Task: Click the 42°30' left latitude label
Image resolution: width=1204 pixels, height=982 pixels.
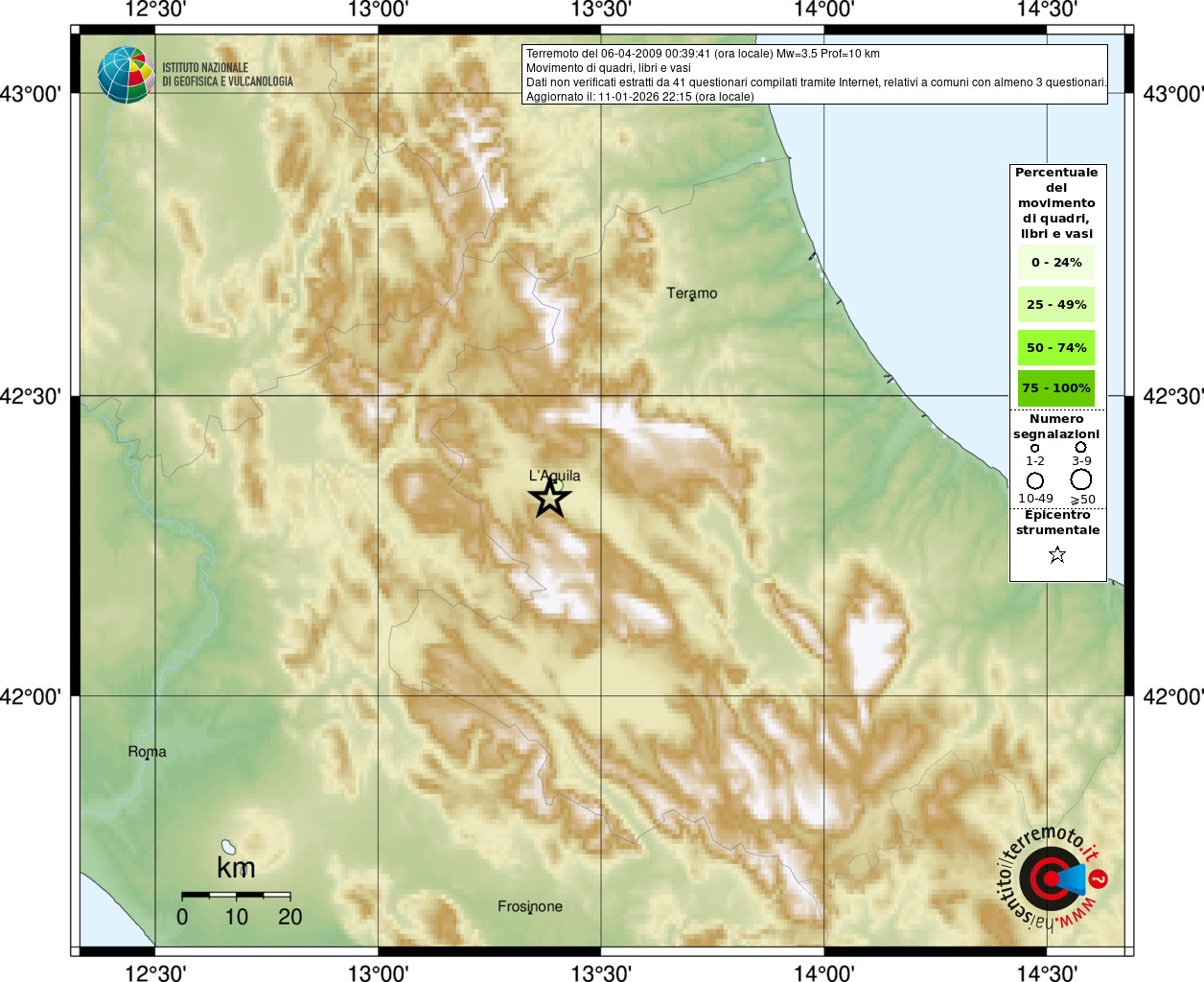Action: (x=31, y=396)
